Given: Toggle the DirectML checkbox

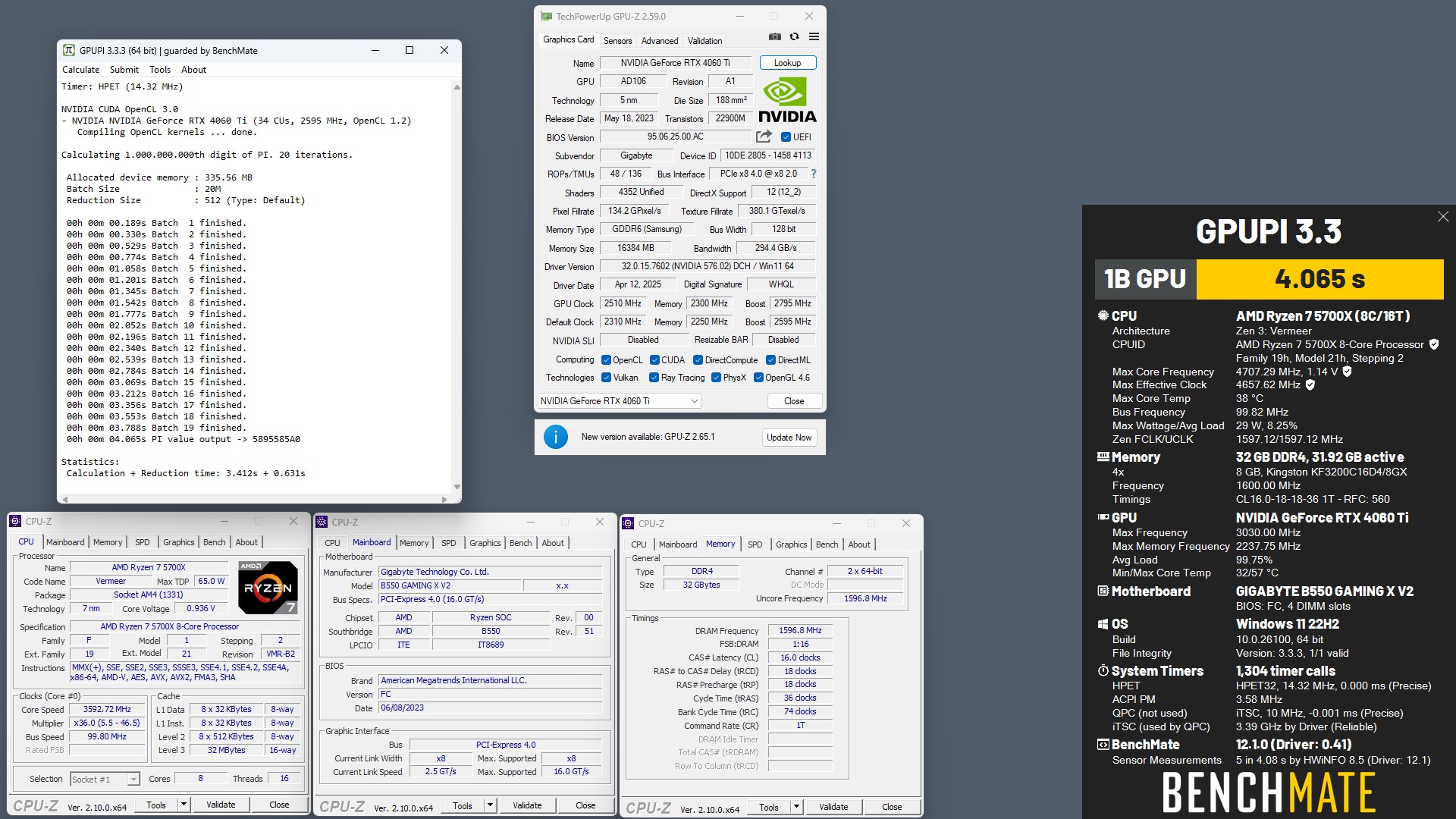Looking at the screenshot, I should (x=770, y=360).
